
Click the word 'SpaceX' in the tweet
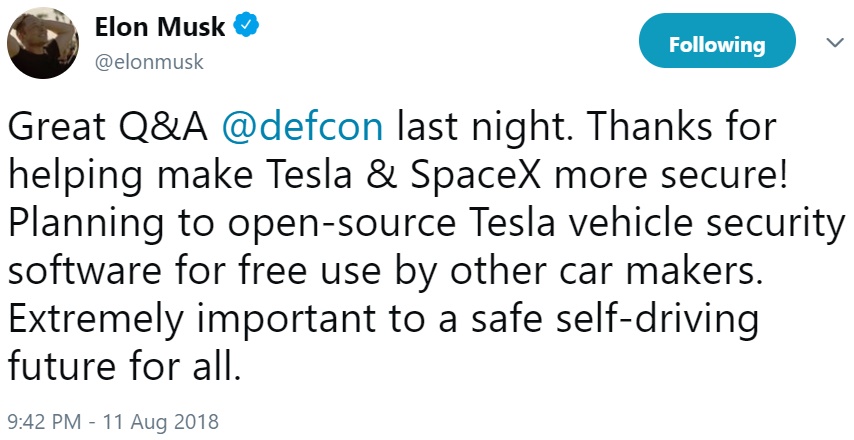477,176
